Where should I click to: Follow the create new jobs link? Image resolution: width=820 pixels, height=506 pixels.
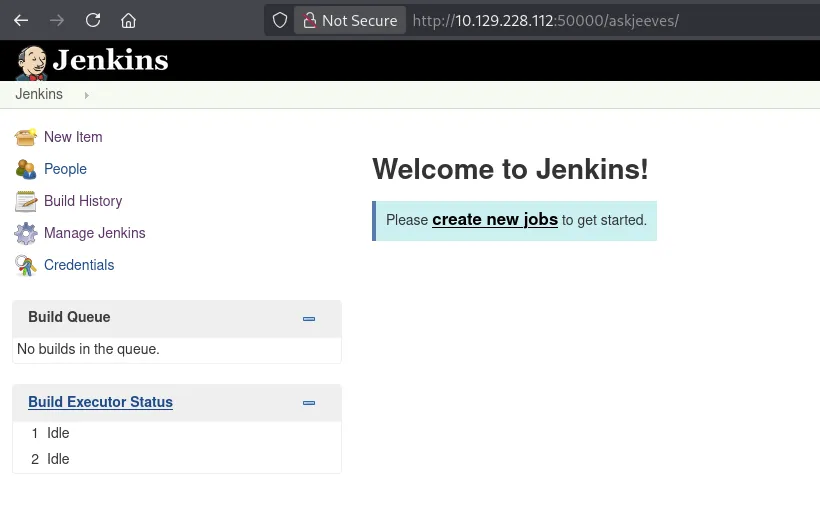coord(495,220)
